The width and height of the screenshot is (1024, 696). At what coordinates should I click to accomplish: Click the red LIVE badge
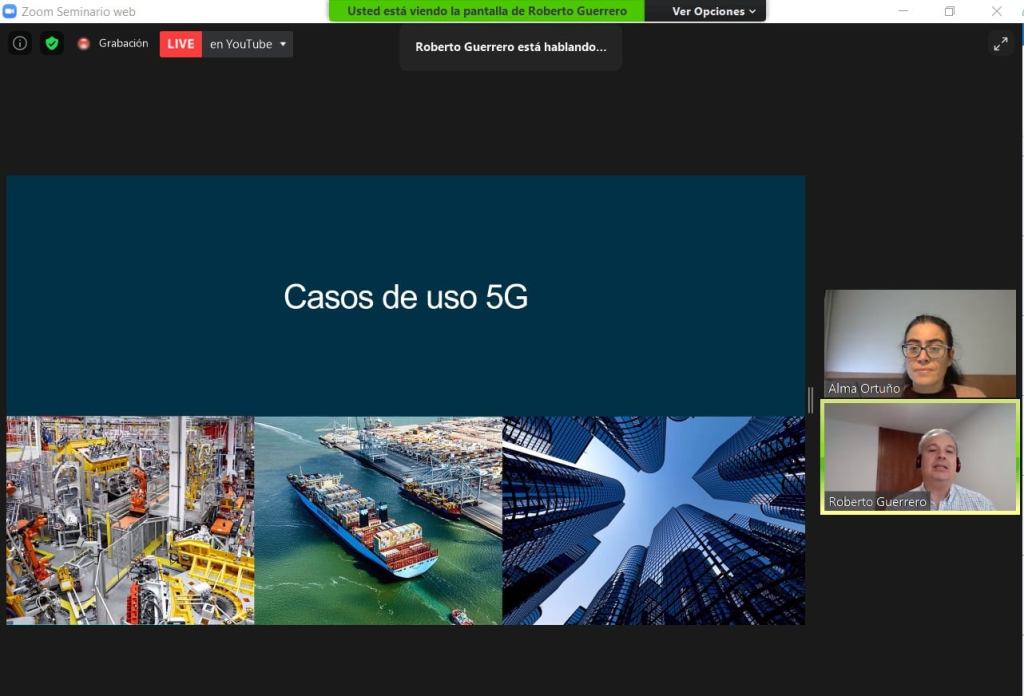[181, 44]
